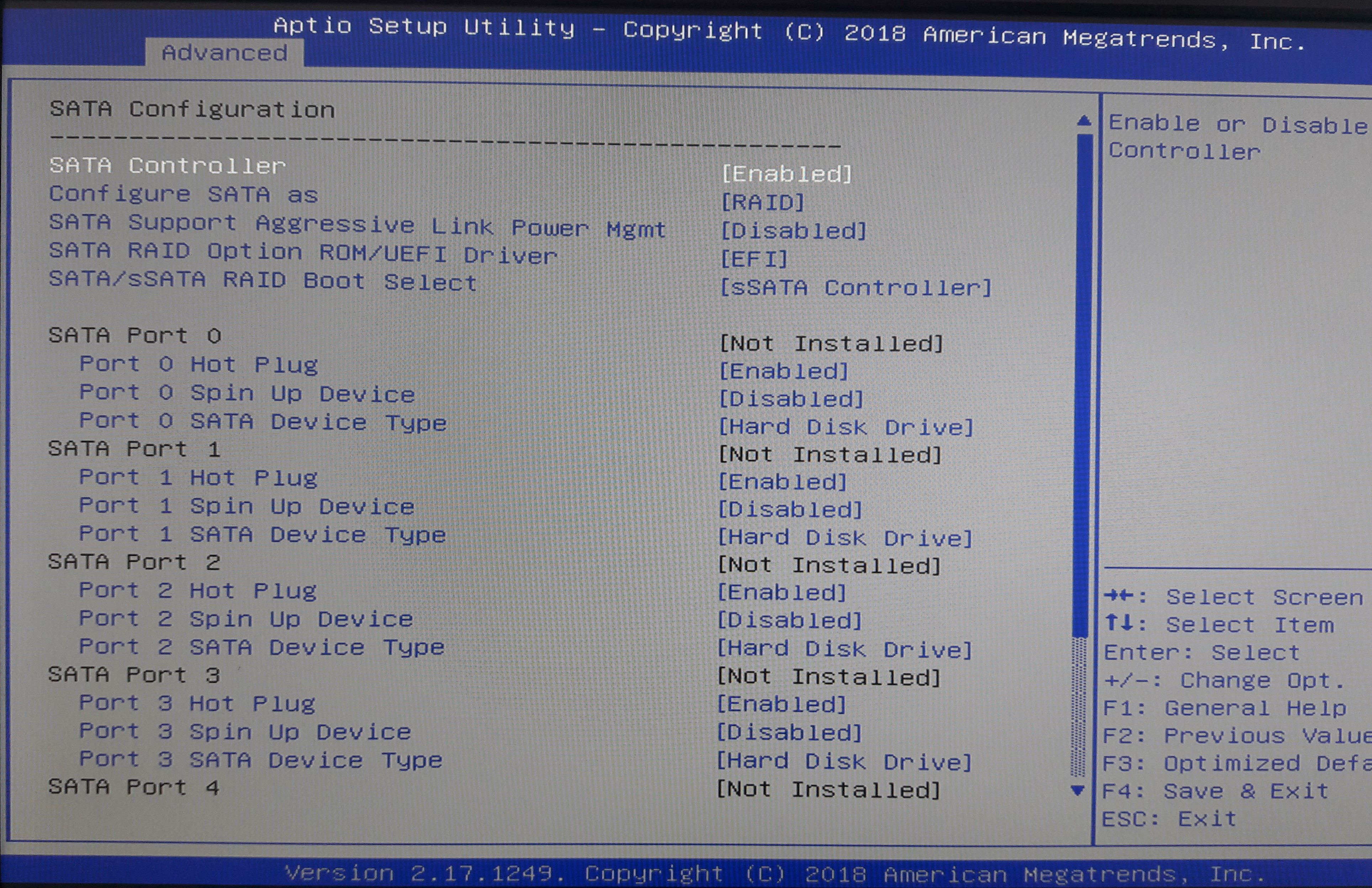This screenshot has height=888, width=1372.
Task: Open the [sSATA Controller] boot value
Action: [x=856, y=287]
